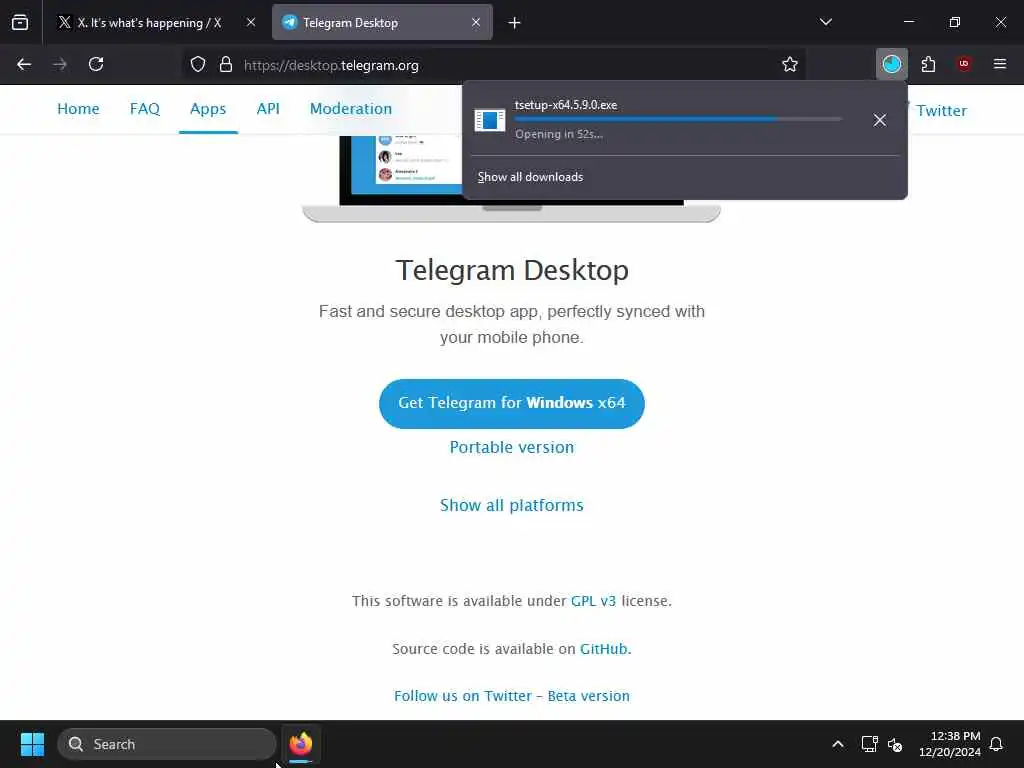Open the Beta version link
This screenshot has width=1024, height=768.
click(x=588, y=696)
